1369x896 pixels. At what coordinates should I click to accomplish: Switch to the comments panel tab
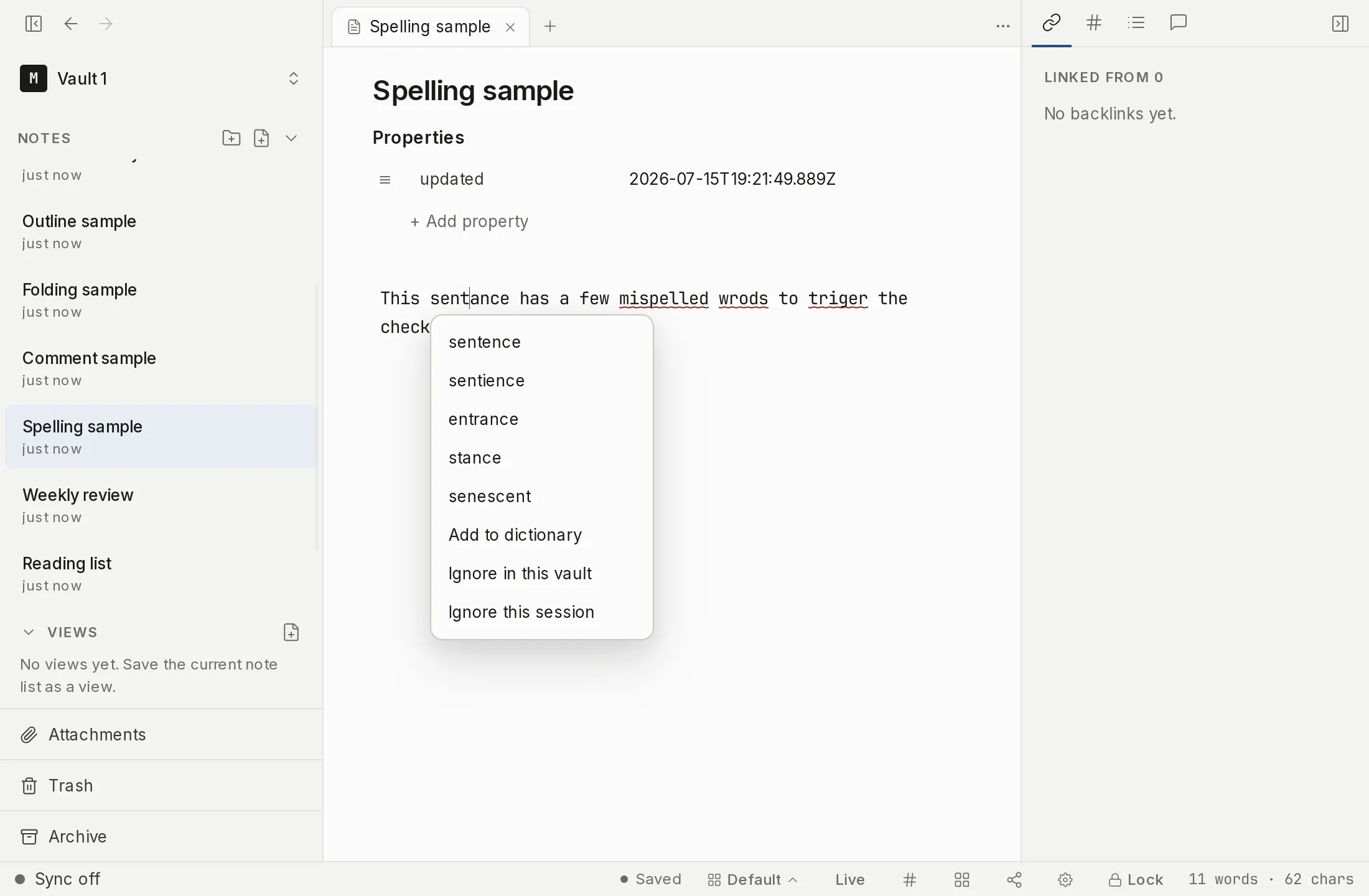[x=1179, y=24]
